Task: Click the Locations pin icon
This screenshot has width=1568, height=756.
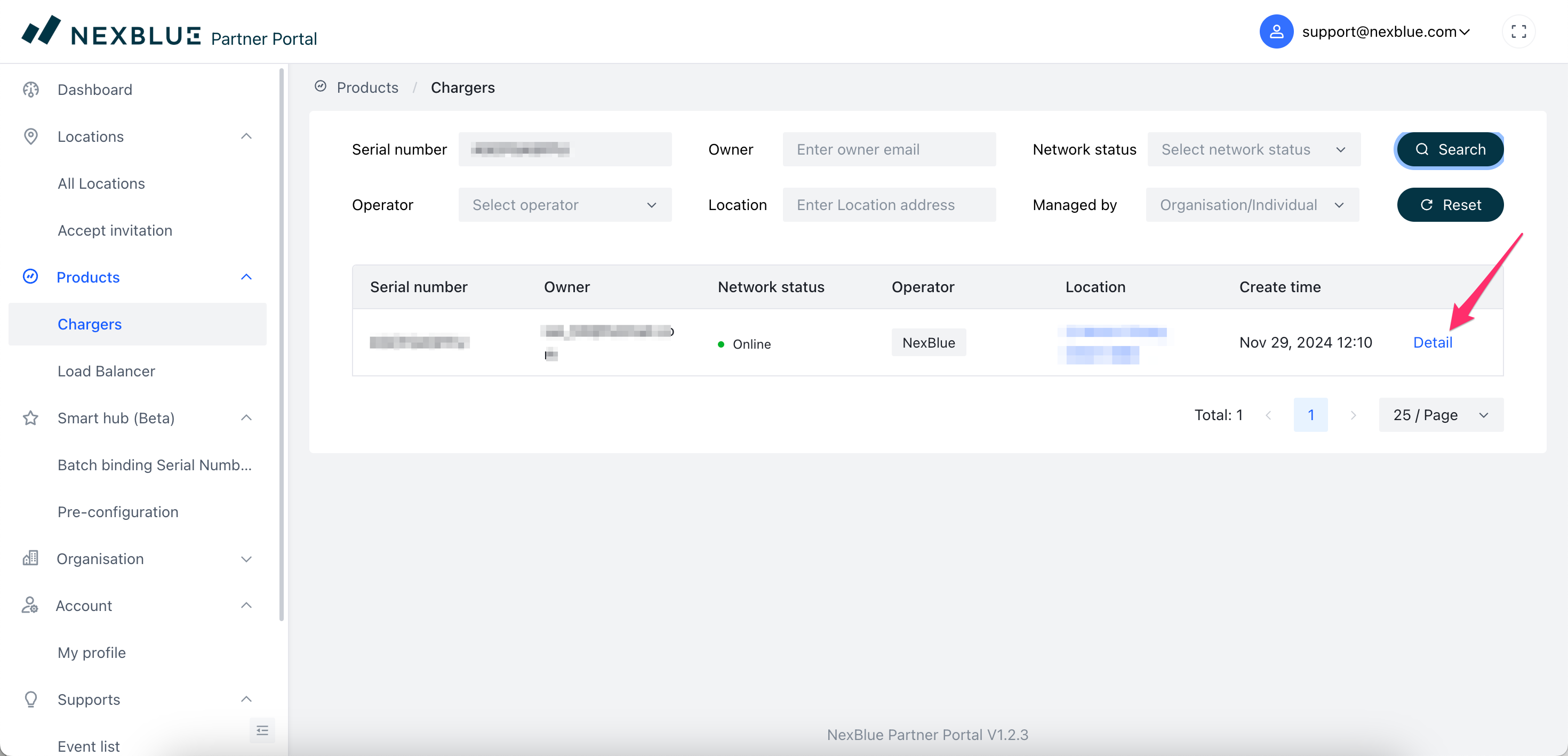Action: [x=30, y=136]
